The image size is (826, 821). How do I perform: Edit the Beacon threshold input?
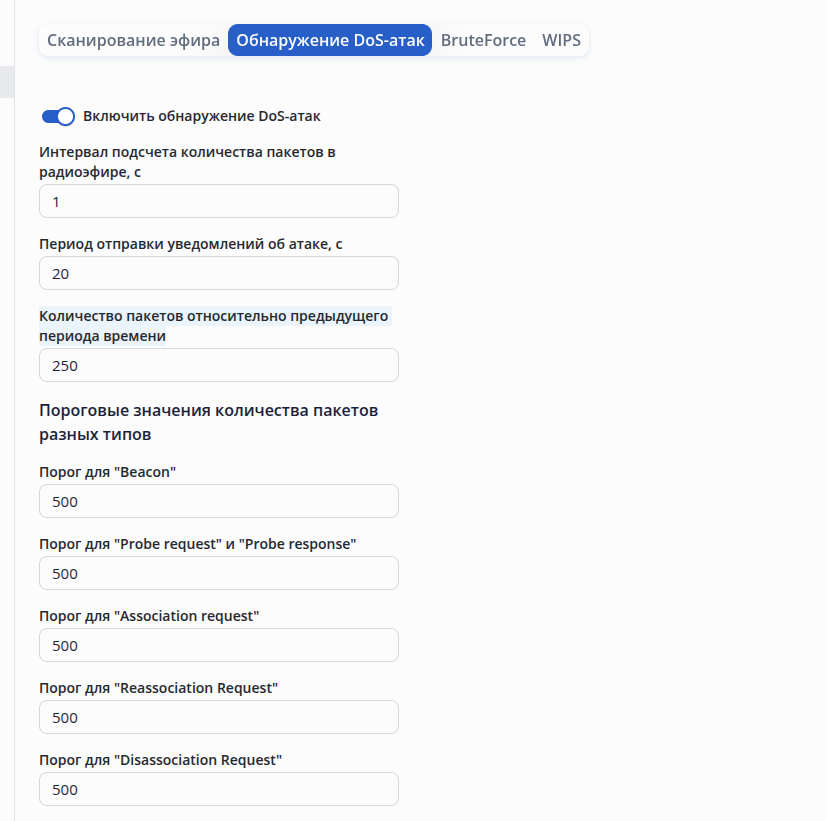pos(218,501)
